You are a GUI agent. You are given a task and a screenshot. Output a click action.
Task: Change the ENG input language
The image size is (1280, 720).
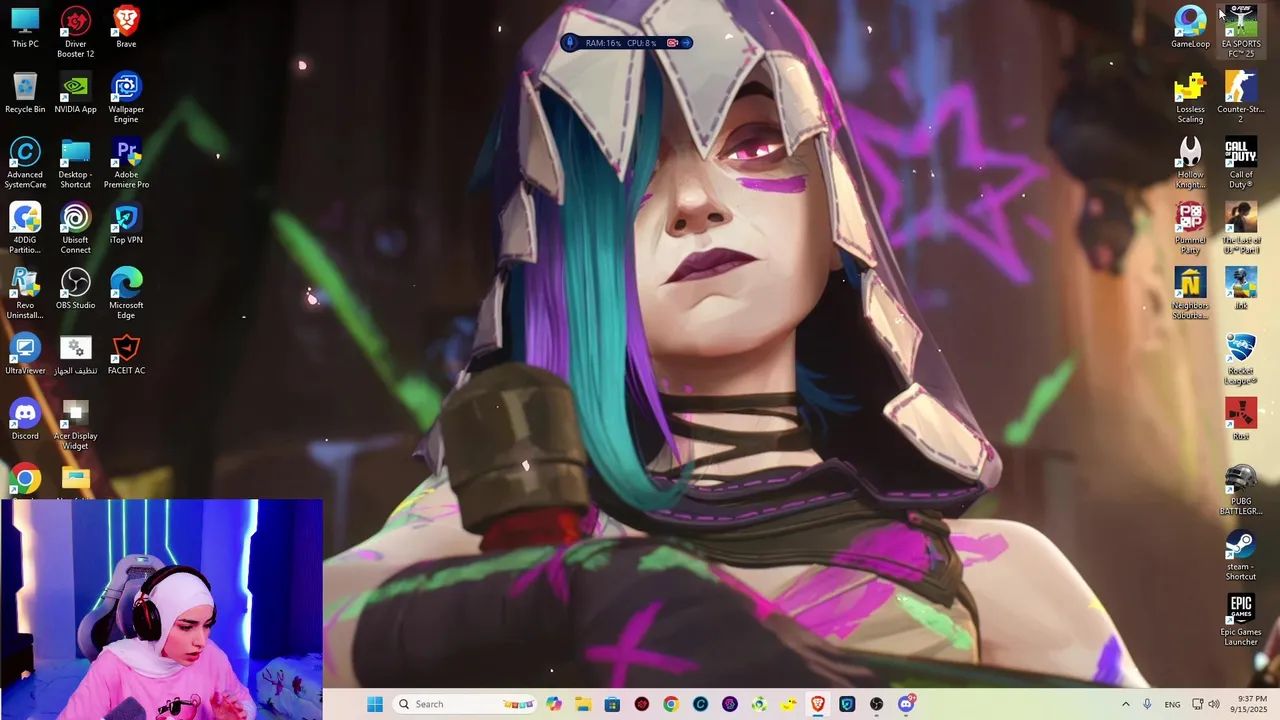(x=1172, y=704)
